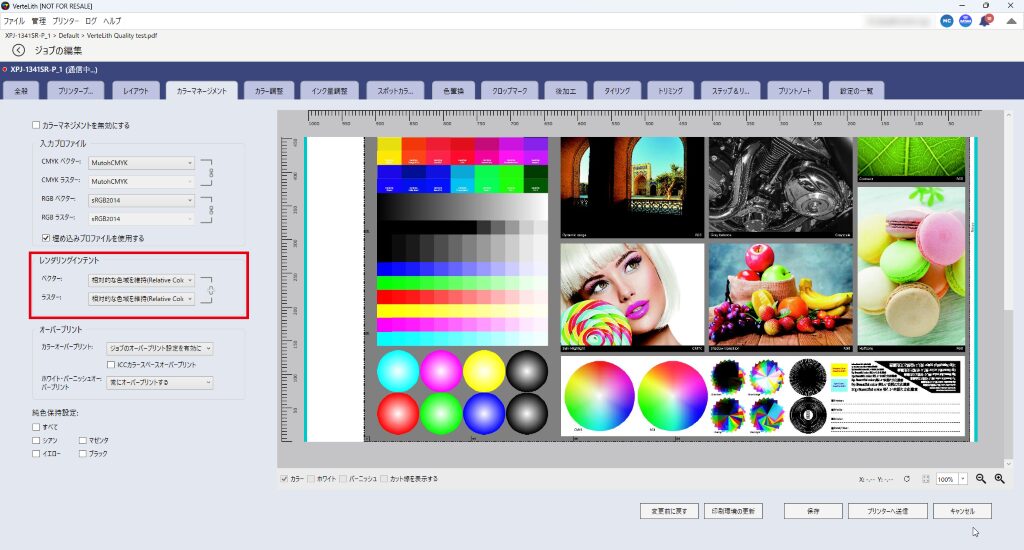Click the refresh preview icon

coord(906,479)
